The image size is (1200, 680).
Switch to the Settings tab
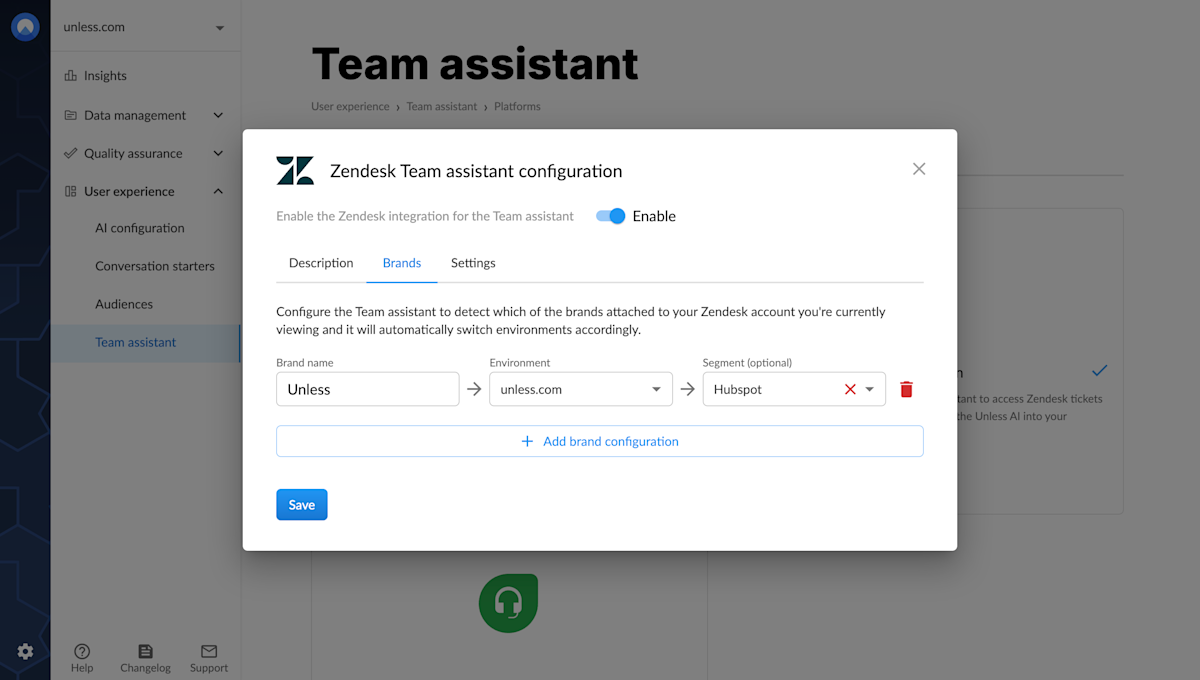coord(473,263)
